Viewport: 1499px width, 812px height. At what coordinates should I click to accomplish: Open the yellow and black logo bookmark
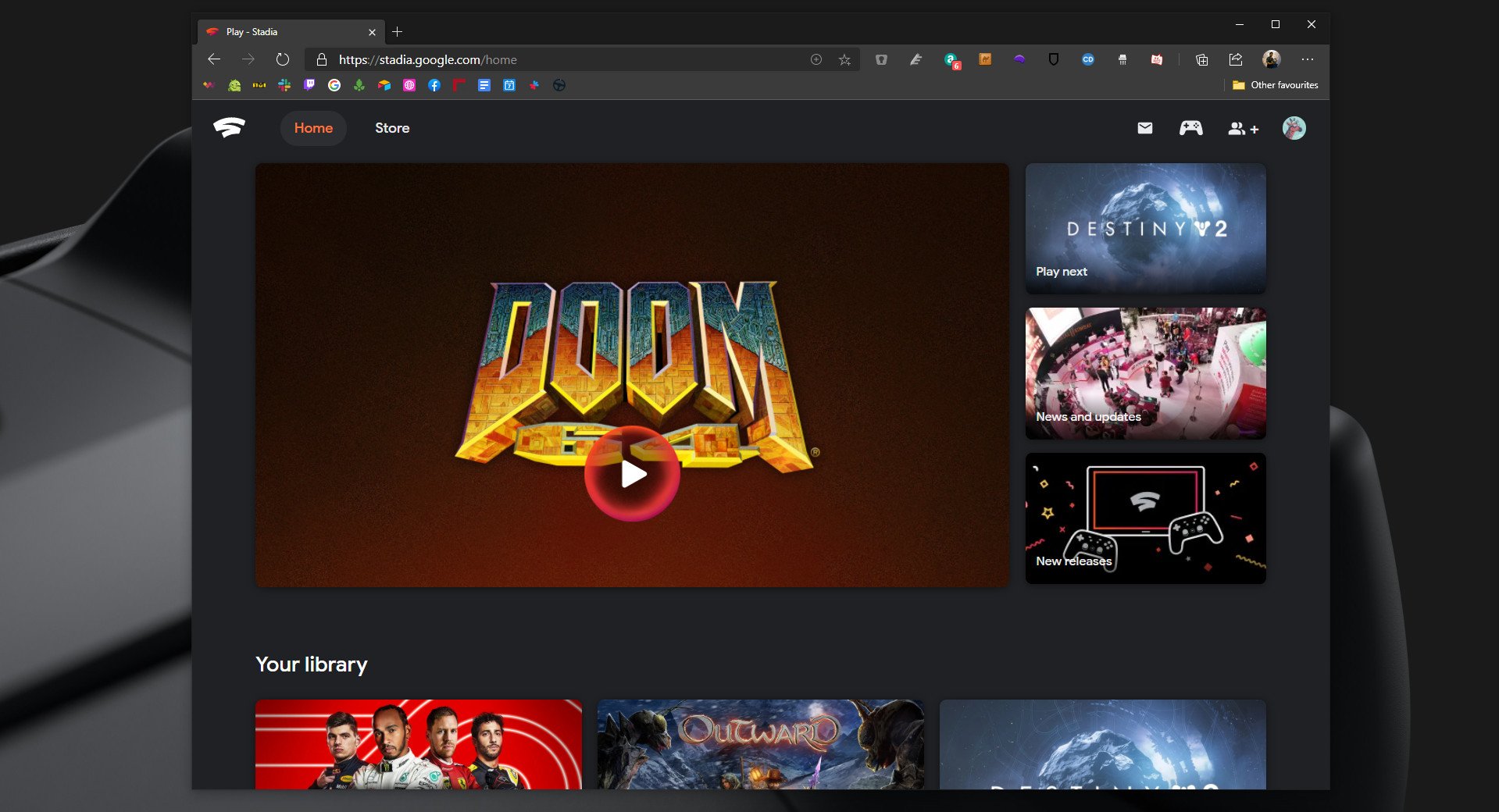point(259,85)
